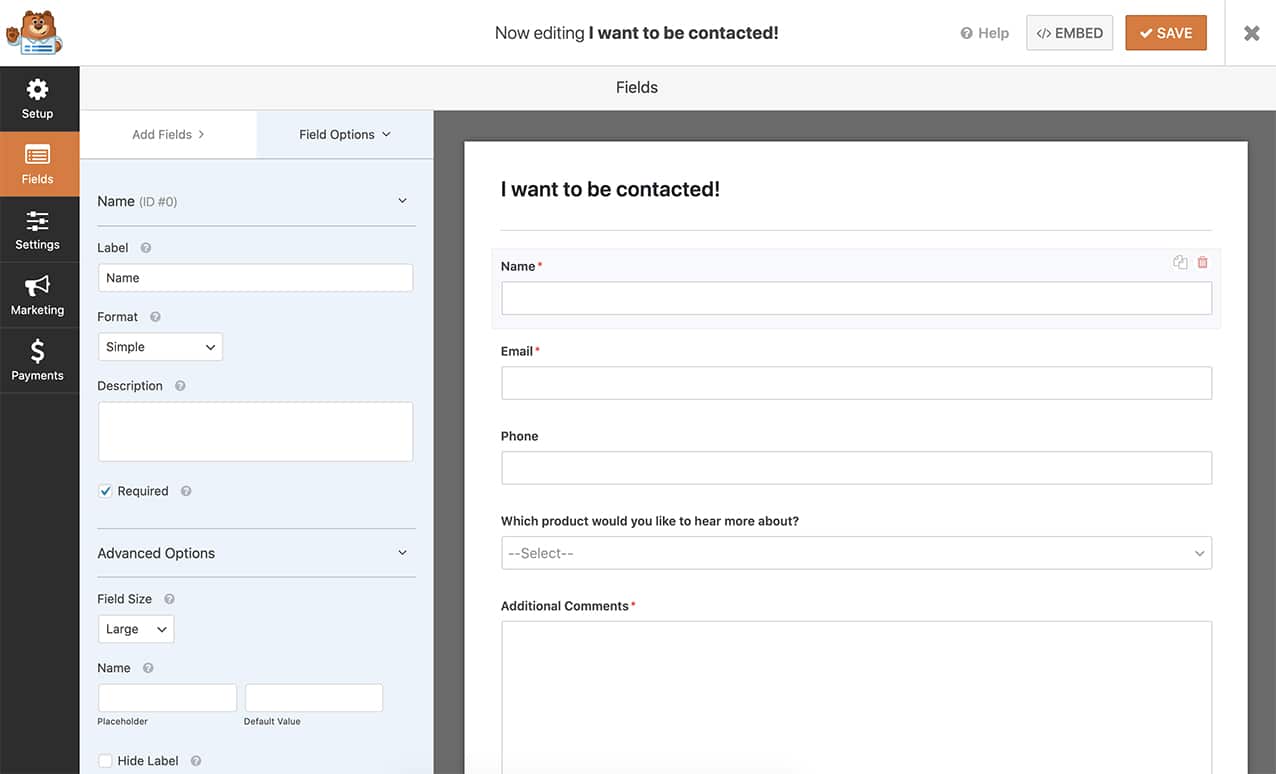Open the Setup gear panel

[38, 99]
